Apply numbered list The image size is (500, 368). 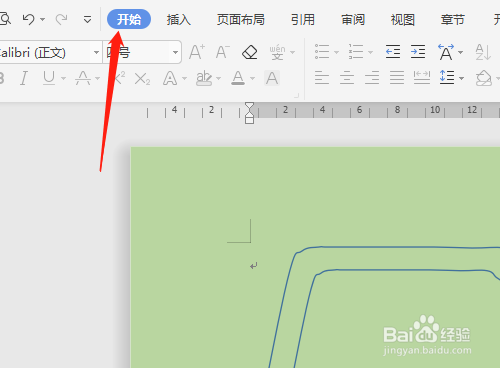[356, 52]
